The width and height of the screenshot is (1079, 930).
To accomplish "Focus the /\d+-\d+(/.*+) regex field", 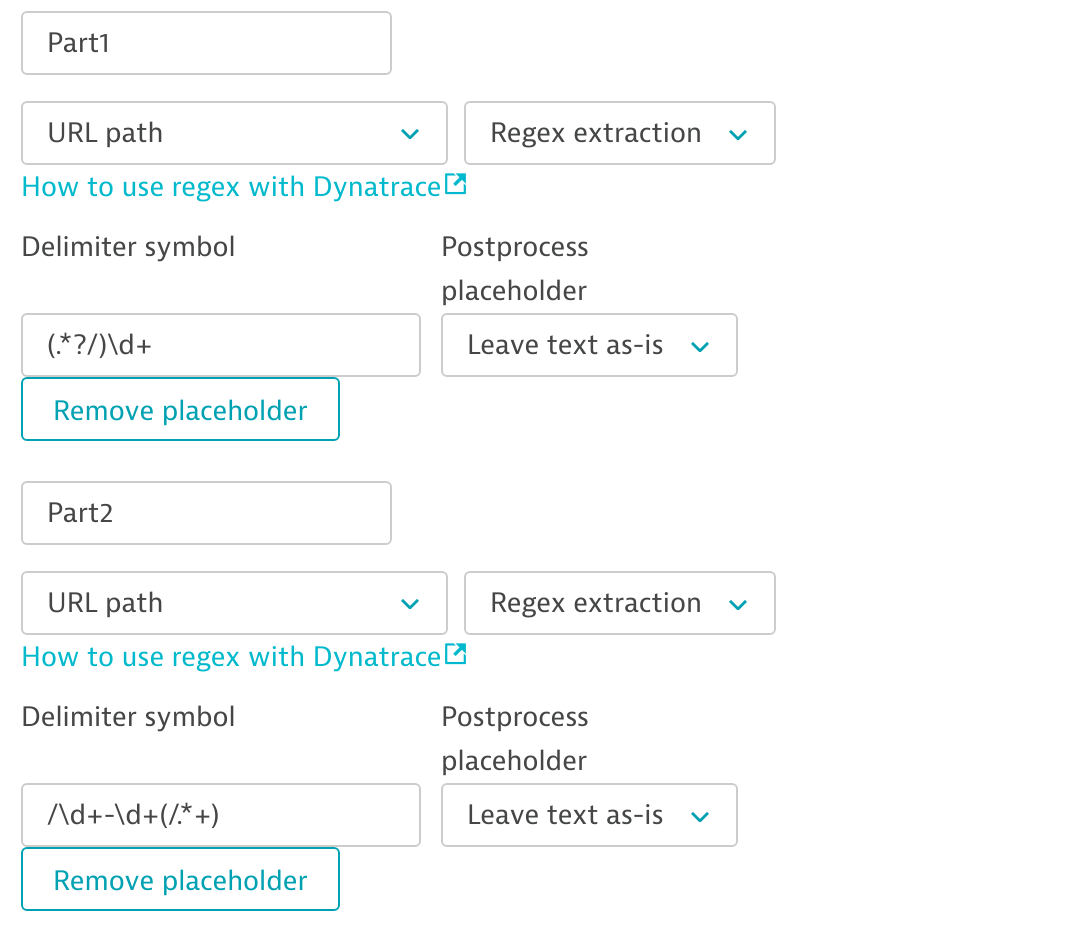I will coord(220,815).
